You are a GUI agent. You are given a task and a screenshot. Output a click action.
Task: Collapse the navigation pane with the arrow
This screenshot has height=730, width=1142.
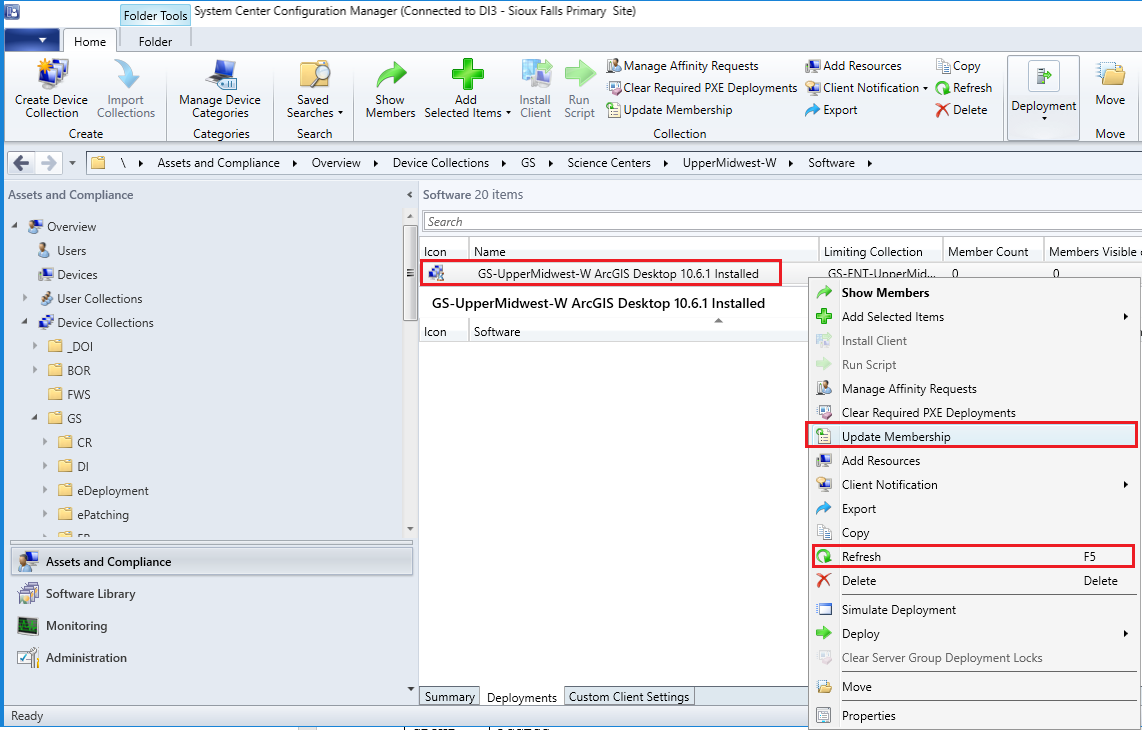point(409,195)
